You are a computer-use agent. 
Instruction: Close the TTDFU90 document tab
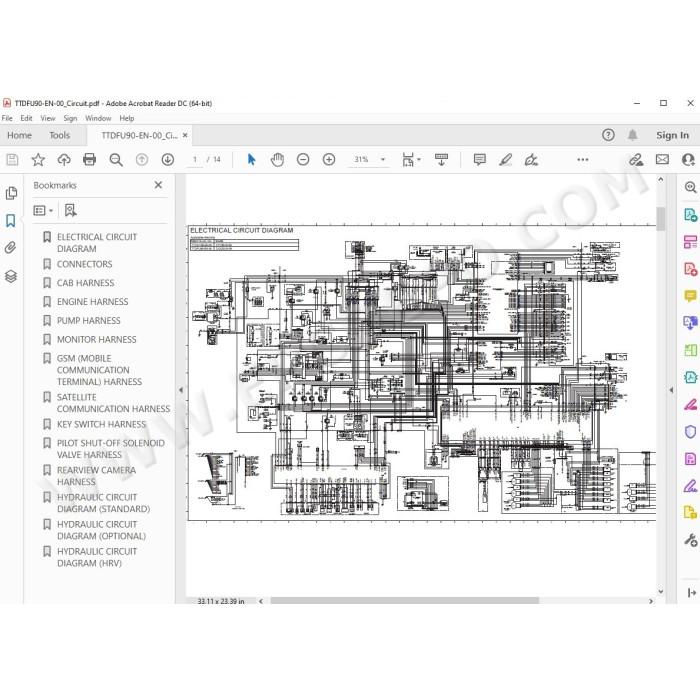click(x=185, y=135)
